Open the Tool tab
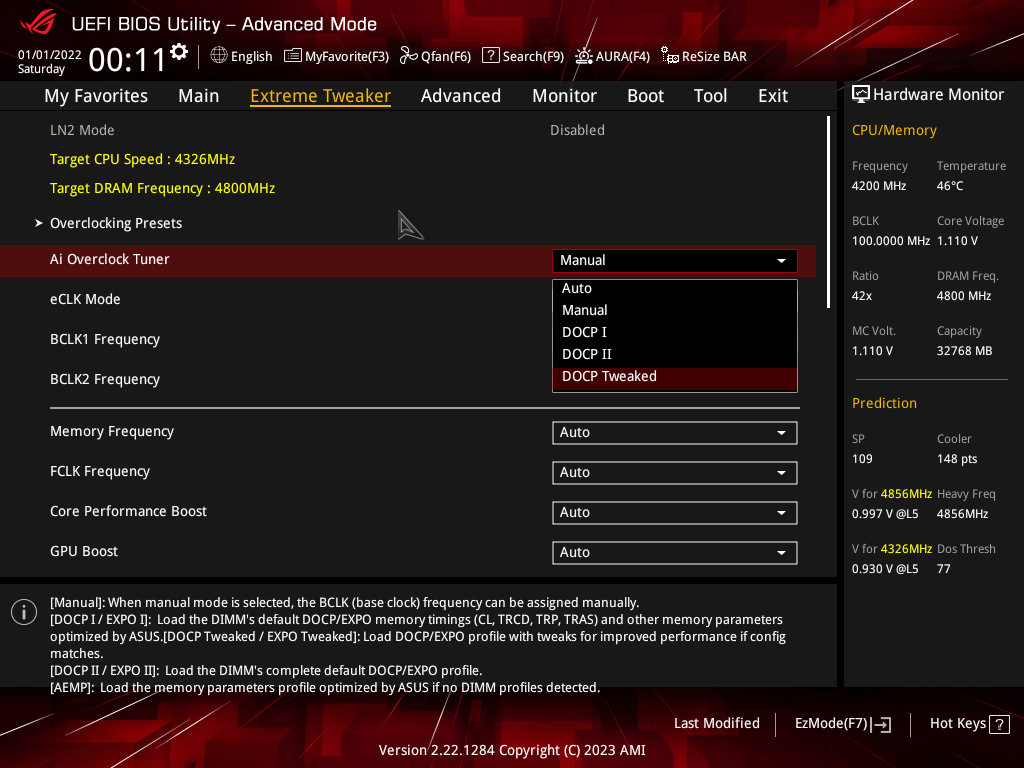This screenshot has height=768, width=1024. [x=711, y=96]
